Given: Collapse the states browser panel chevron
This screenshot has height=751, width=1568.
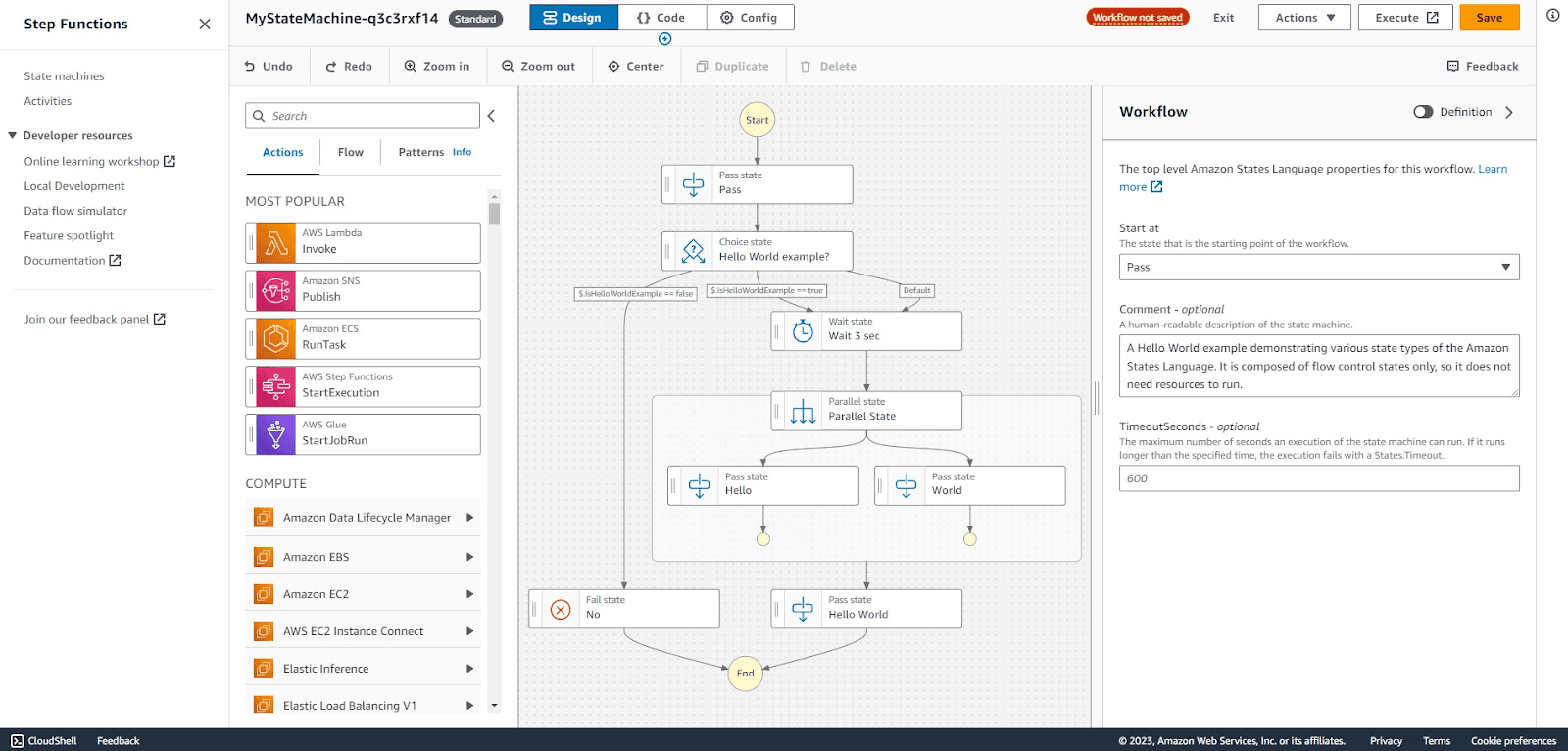Looking at the screenshot, I should tap(491, 116).
